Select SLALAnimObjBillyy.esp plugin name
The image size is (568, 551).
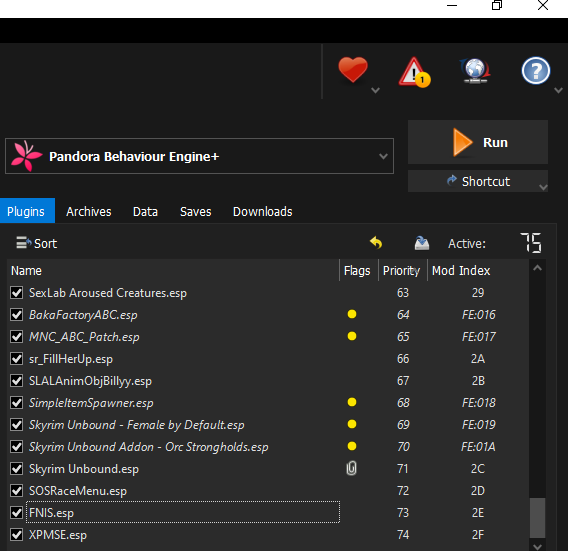(x=90, y=381)
